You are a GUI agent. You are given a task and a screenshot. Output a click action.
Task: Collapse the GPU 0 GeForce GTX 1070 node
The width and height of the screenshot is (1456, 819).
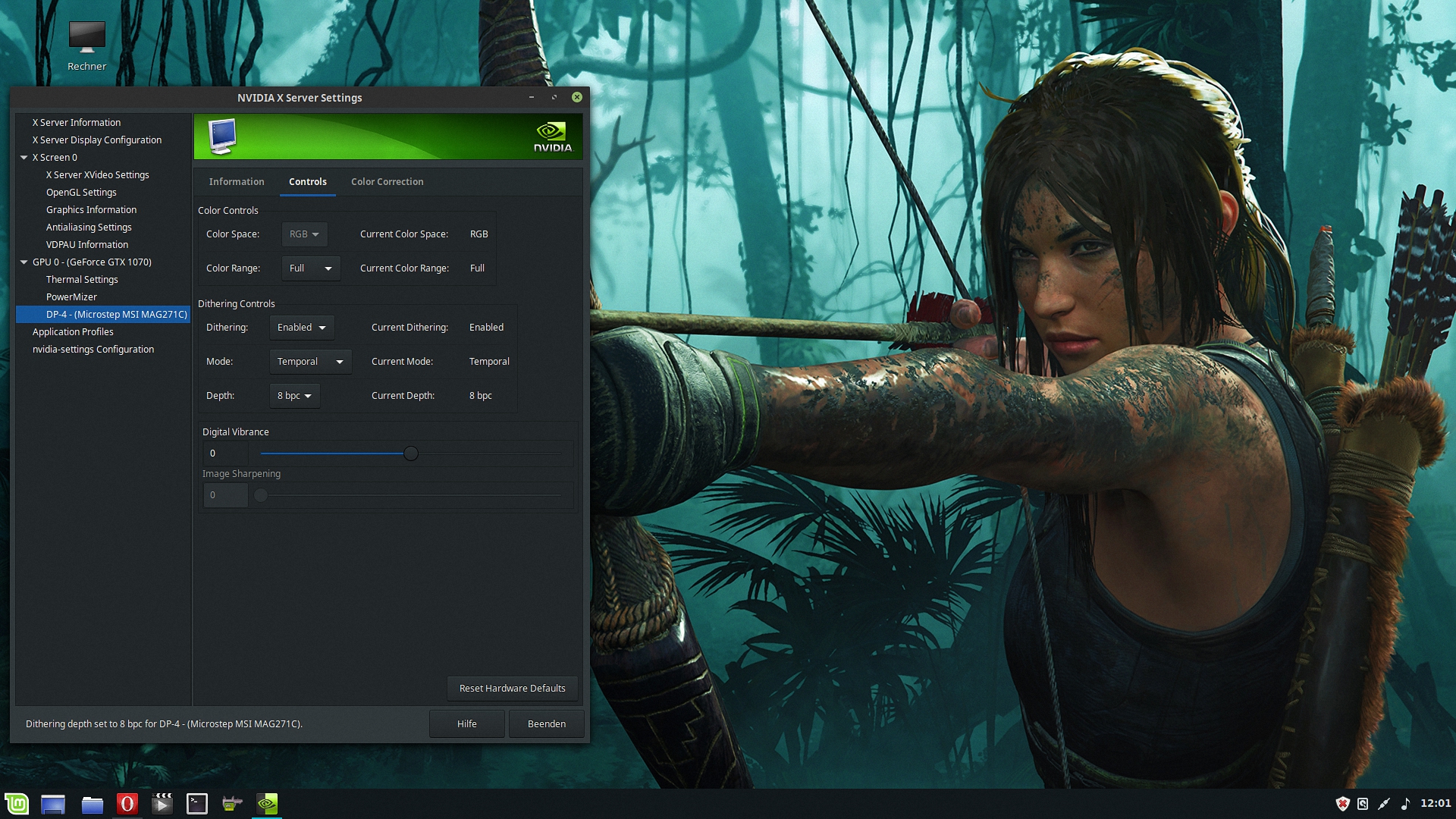[x=24, y=262]
